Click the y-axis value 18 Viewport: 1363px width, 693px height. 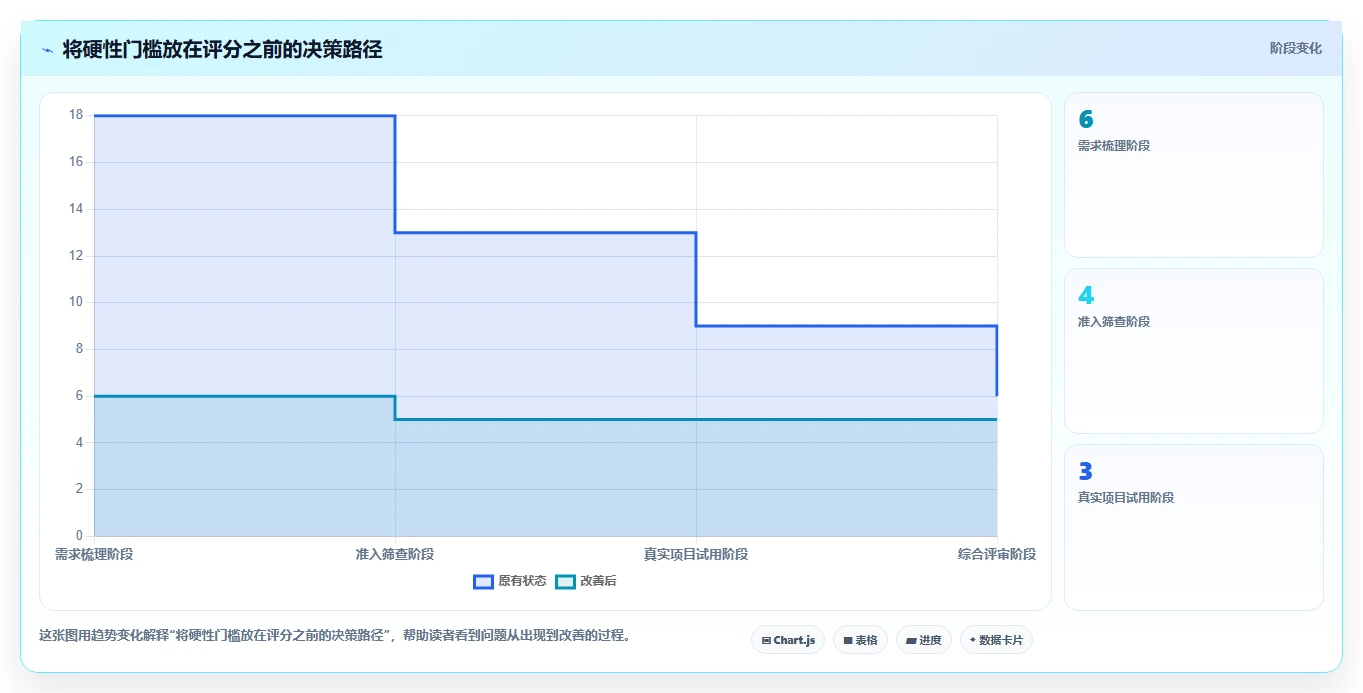[76, 115]
